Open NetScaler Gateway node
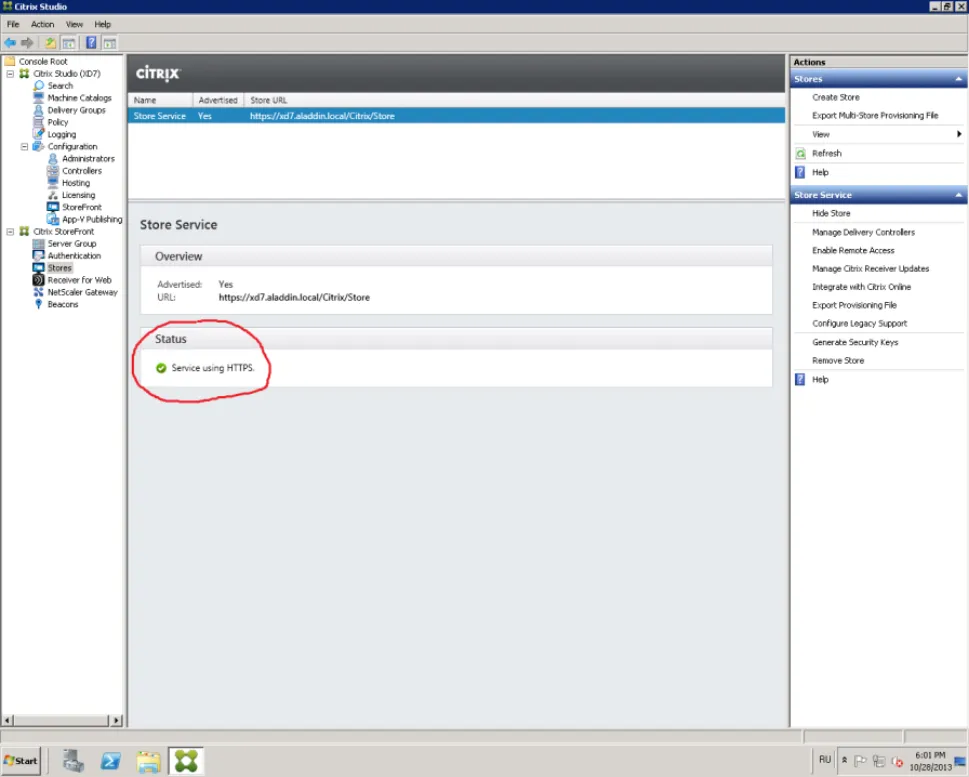Screen dimensions: 969x777 pyautogui.click(x=83, y=292)
